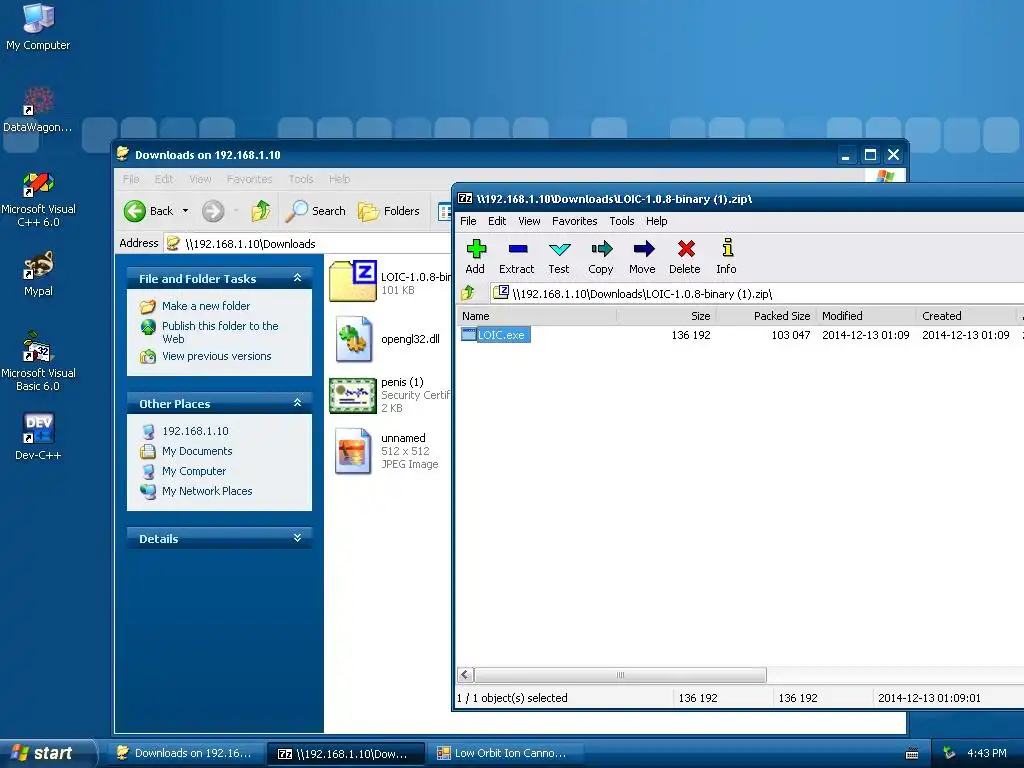1024x768 pixels.
Task: Sort archive list by Created column
Action: click(967, 316)
